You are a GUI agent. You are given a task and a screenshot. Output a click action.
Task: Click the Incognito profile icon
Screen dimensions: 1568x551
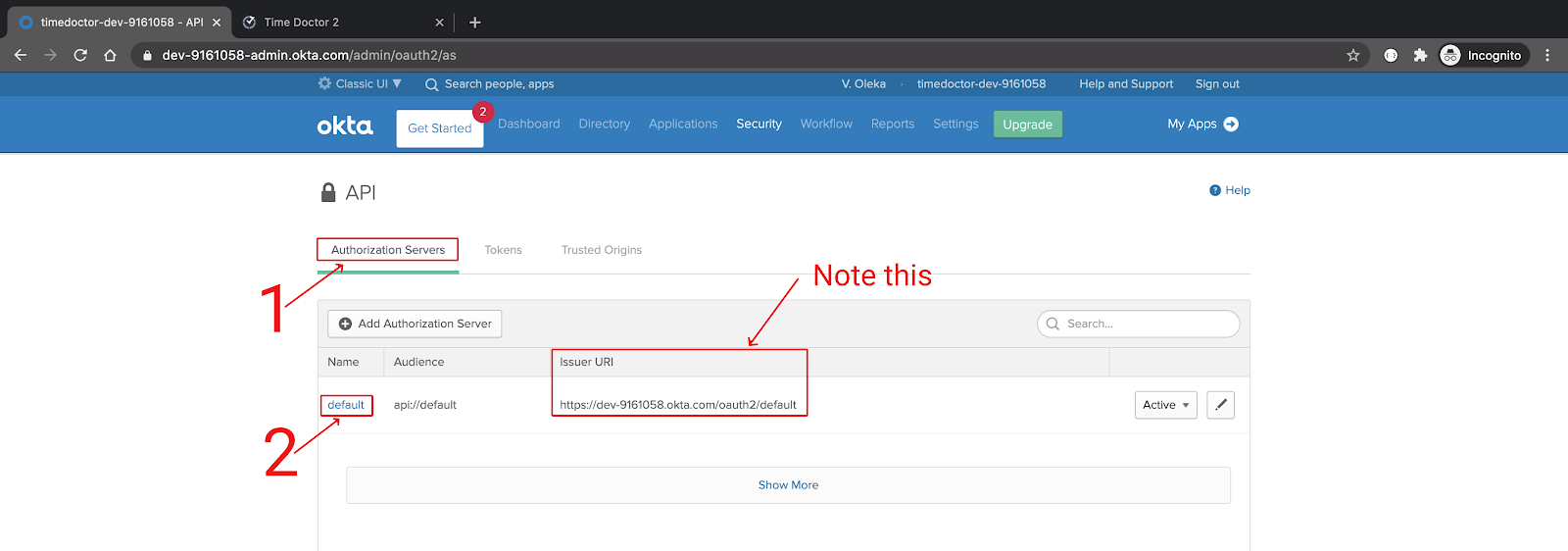coord(1450,55)
